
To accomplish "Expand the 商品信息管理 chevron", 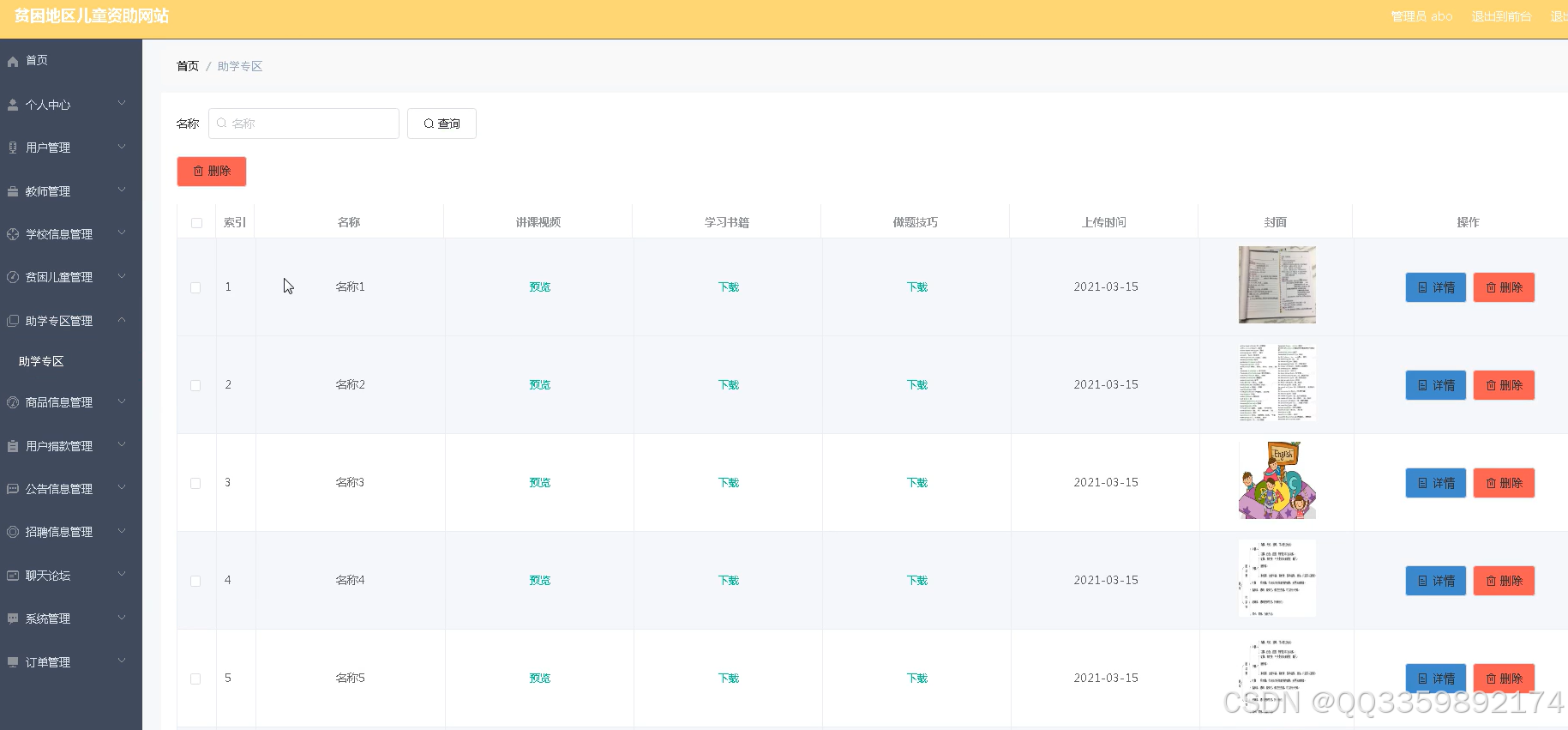I will coord(122,401).
